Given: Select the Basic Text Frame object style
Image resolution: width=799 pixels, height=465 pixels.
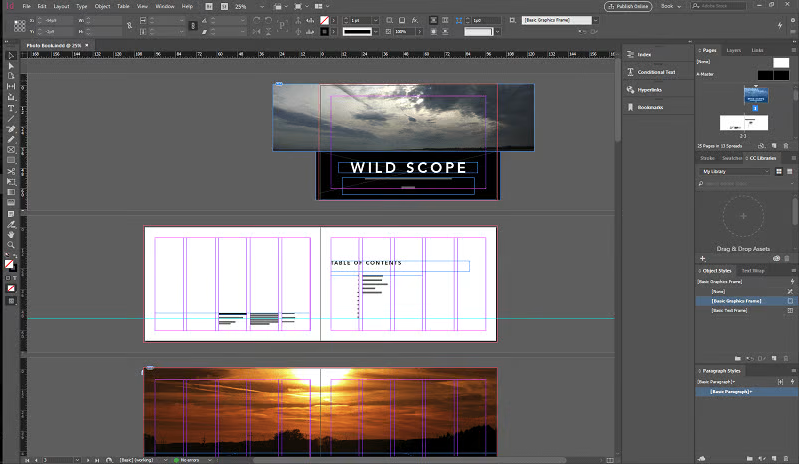Looking at the screenshot, I should click(x=730, y=310).
